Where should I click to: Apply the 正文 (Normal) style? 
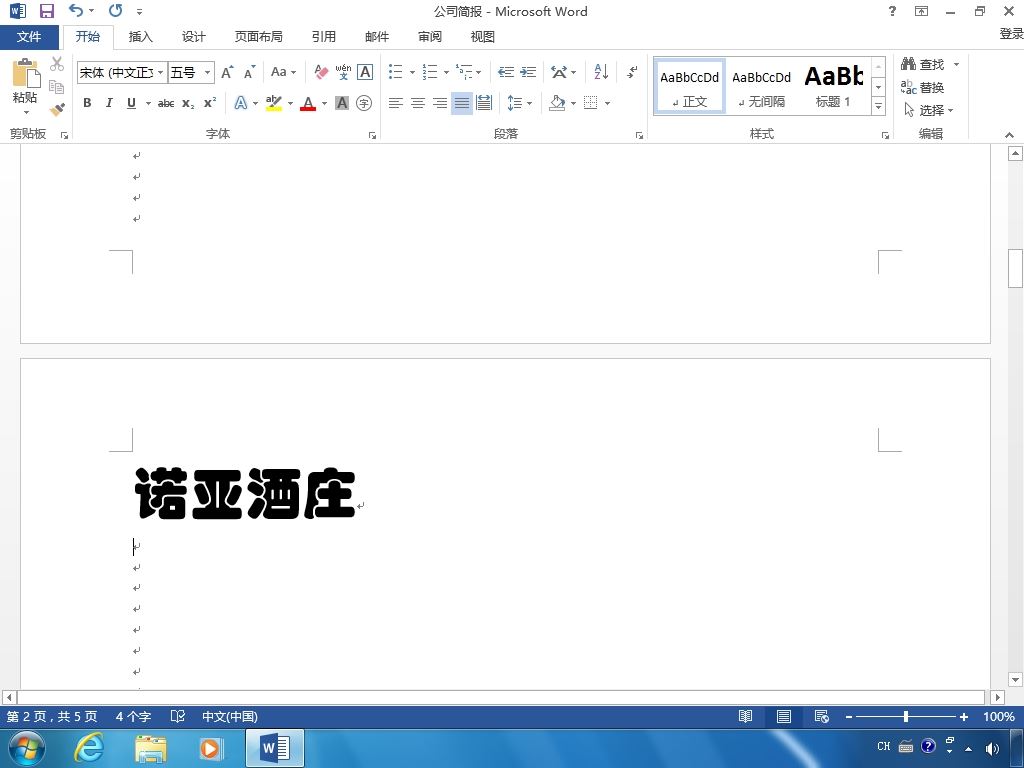(690, 87)
